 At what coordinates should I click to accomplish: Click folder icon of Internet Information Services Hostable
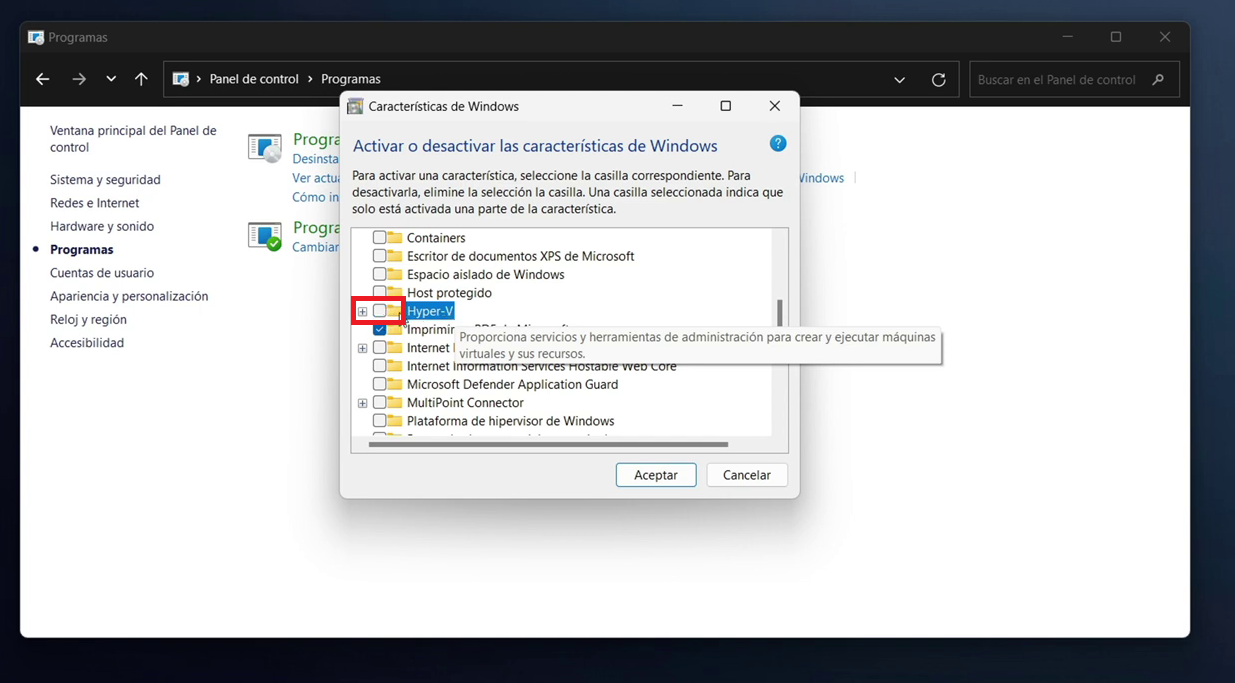[x=395, y=366]
